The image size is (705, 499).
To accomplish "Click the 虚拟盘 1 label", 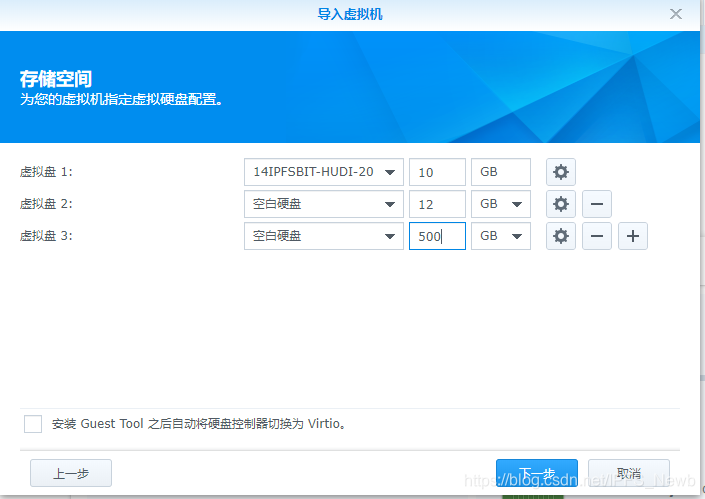I will coord(46,172).
